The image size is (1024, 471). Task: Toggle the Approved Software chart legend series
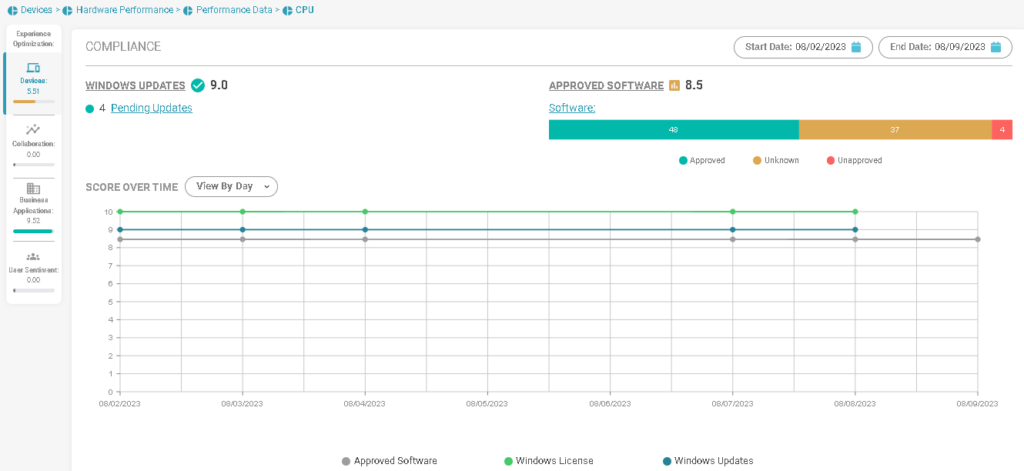pyautogui.click(x=389, y=461)
